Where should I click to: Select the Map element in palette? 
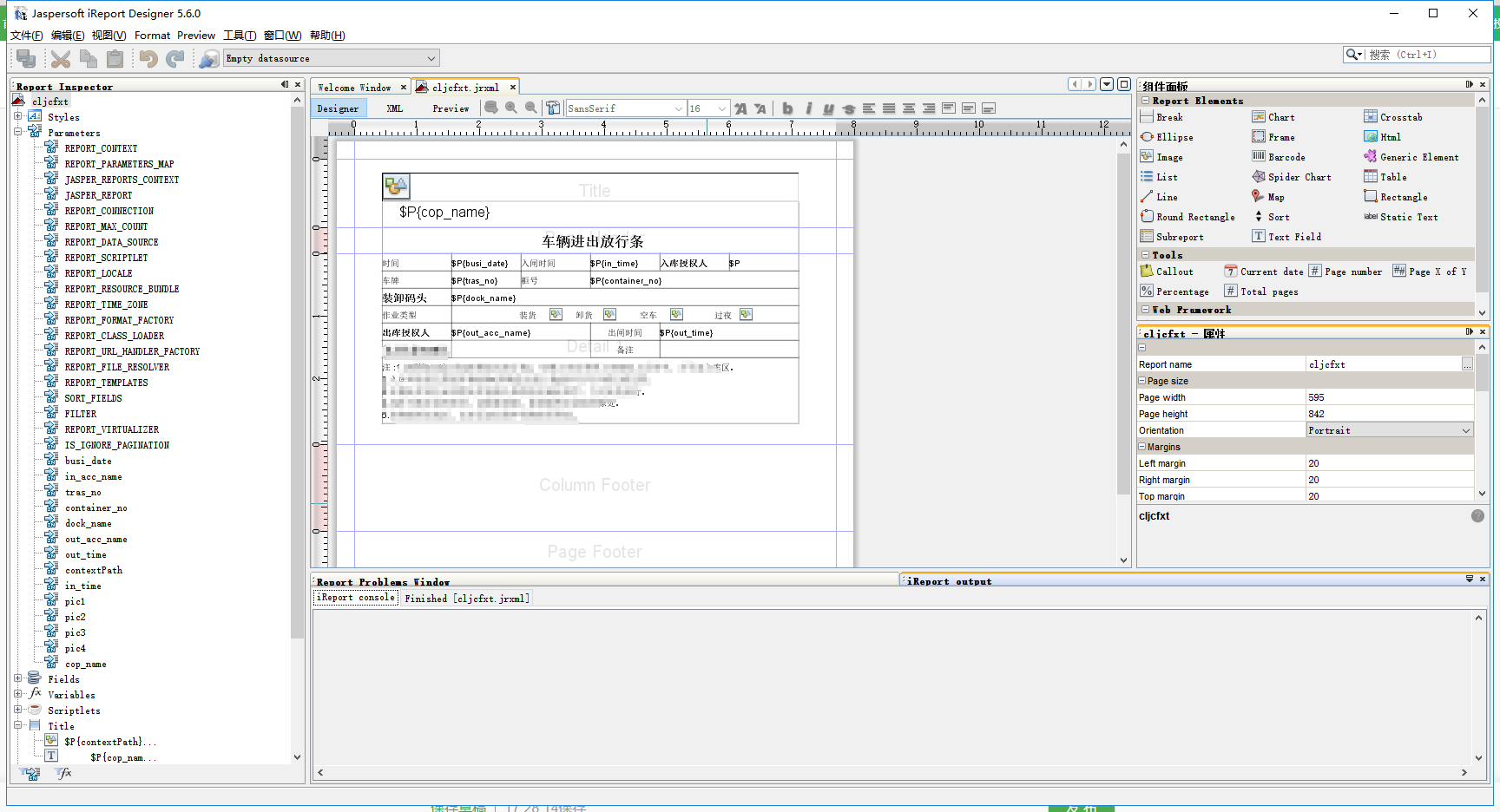1268,197
